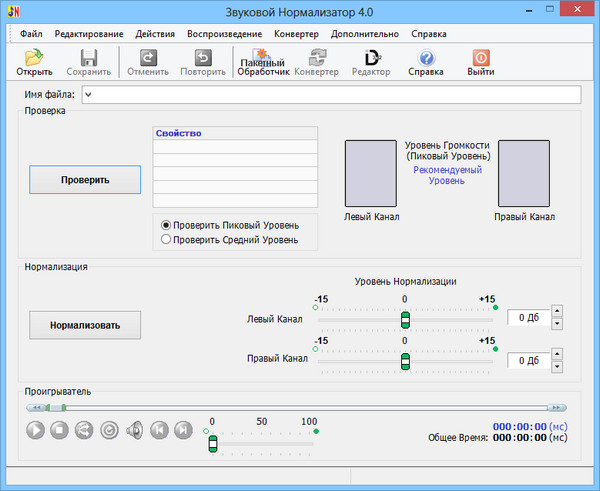Click the Открыть (Open) toolbar icon
The image size is (600, 491).
(x=34, y=62)
